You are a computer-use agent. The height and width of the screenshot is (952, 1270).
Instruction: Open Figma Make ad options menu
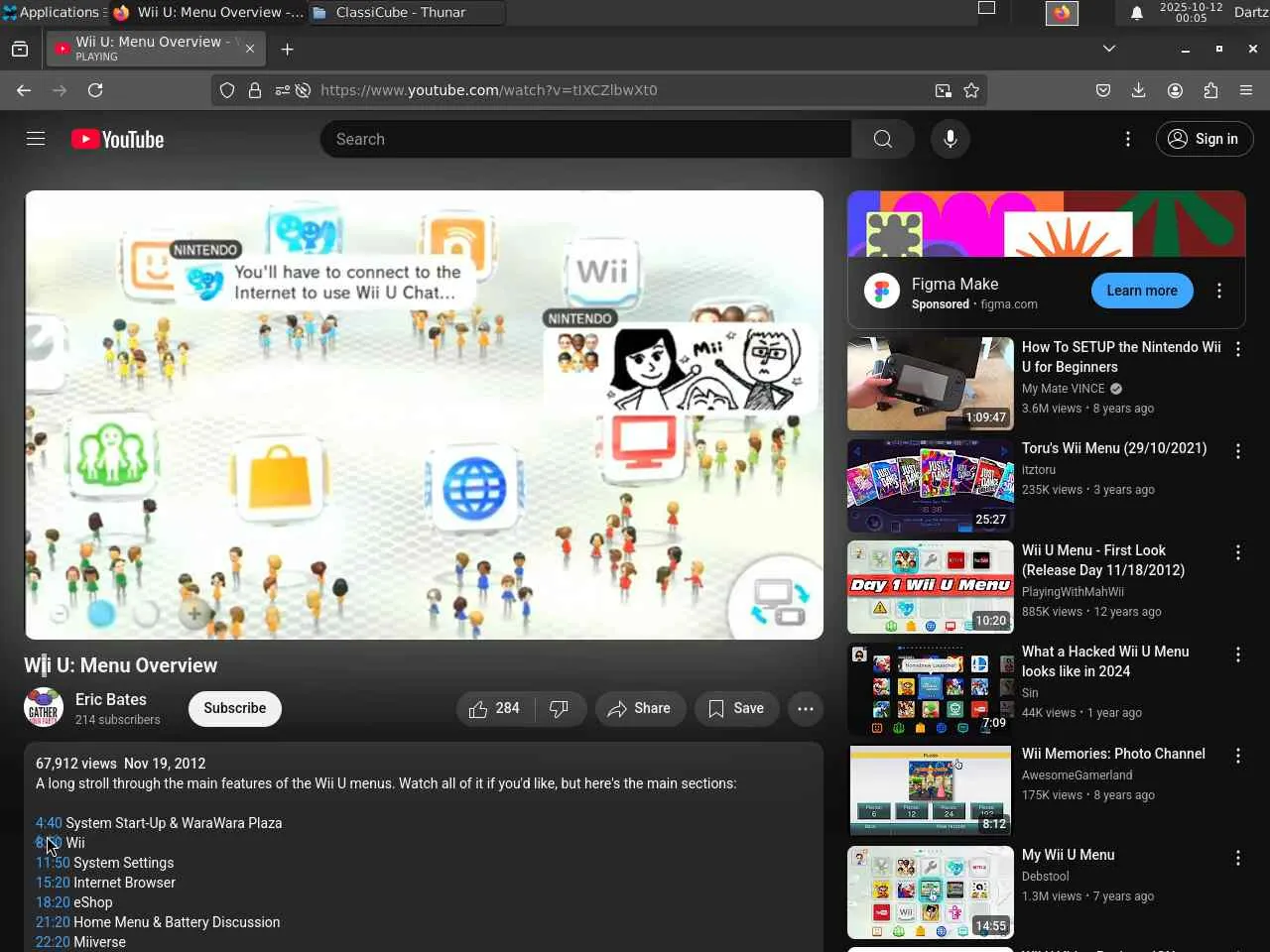pos(1219,291)
